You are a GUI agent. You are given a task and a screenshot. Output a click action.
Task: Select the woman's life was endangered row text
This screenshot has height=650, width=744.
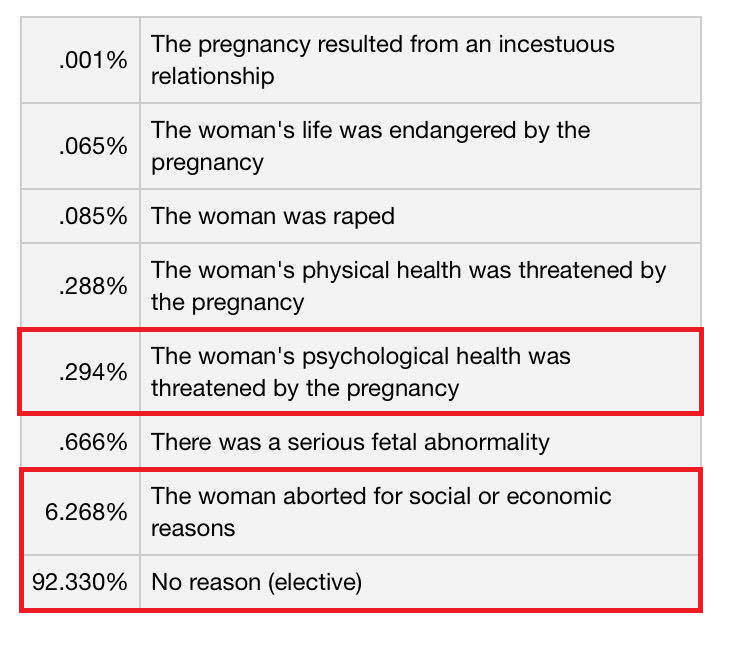point(371,146)
